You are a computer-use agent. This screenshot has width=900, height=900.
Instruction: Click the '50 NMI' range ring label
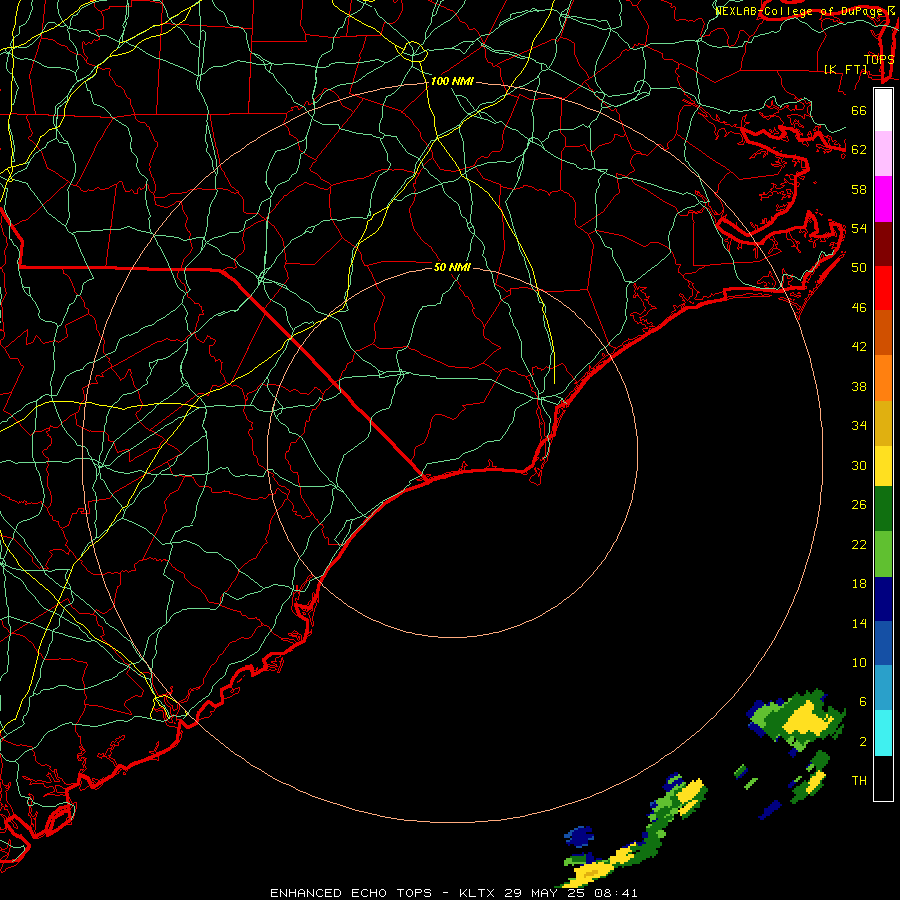pos(452,267)
